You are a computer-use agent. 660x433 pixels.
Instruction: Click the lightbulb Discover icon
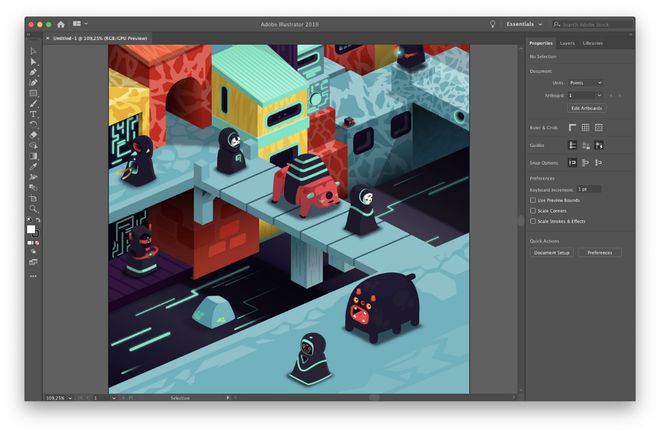[x=492, y=24]
